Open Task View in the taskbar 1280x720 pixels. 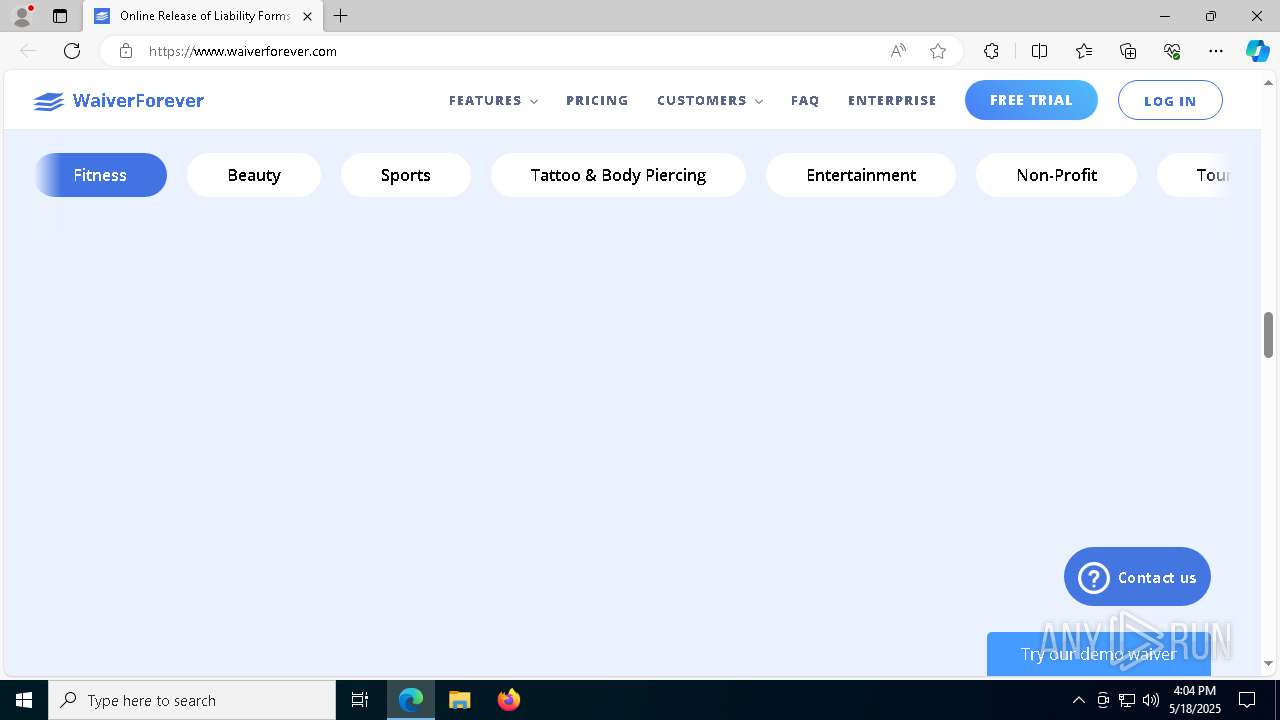click(x=360, y=700)
